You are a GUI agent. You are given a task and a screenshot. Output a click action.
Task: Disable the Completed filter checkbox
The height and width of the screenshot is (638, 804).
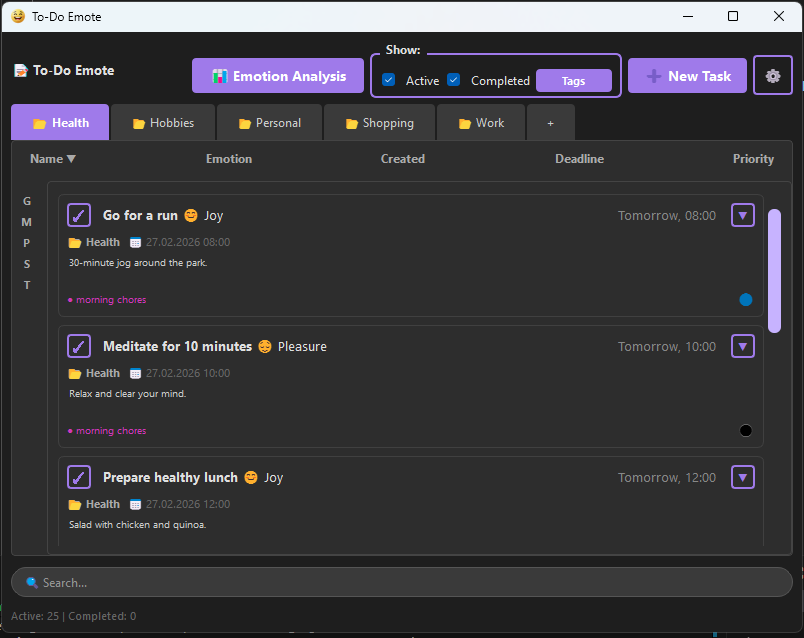(x=453, y=81)
